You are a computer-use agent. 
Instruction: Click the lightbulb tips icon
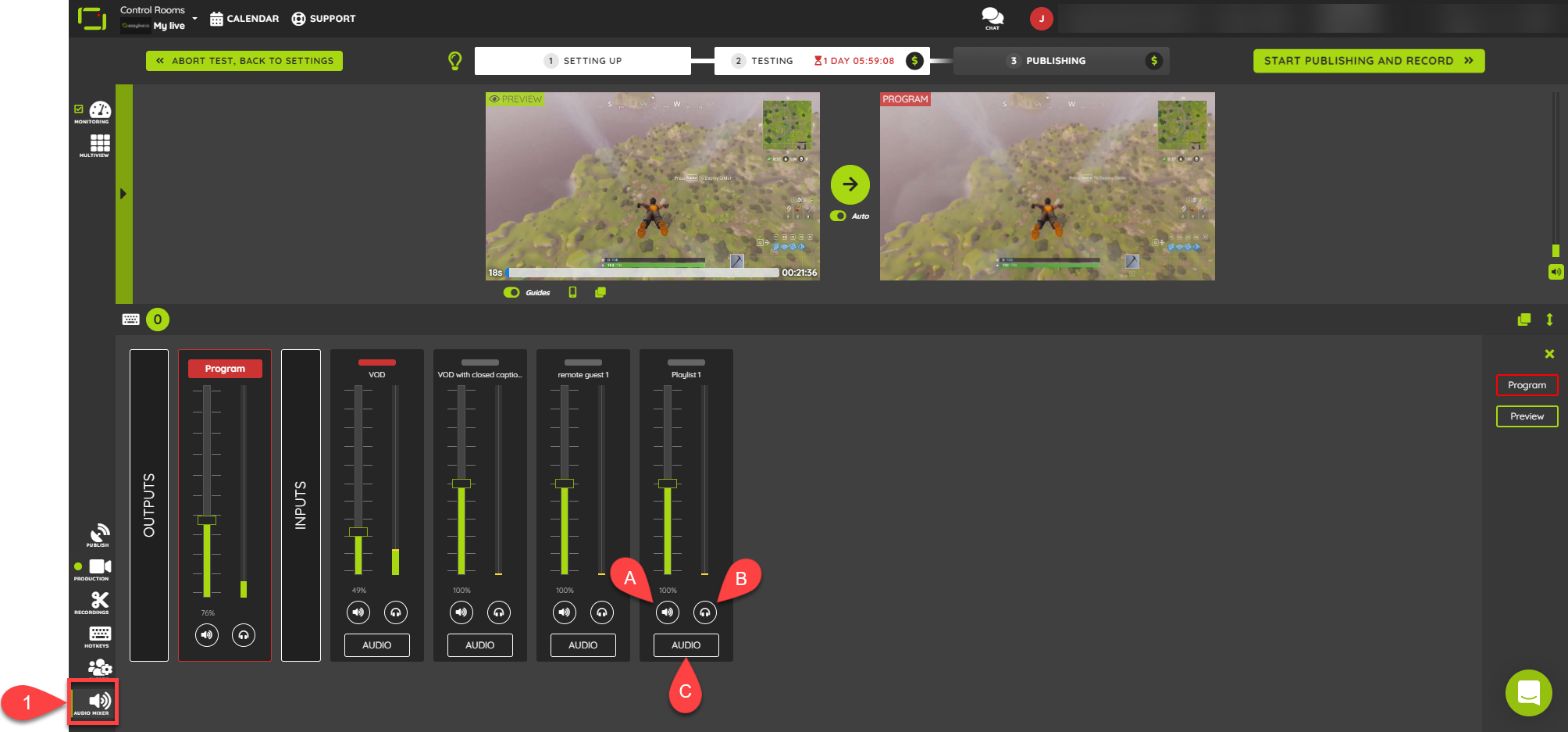(455, 61)
